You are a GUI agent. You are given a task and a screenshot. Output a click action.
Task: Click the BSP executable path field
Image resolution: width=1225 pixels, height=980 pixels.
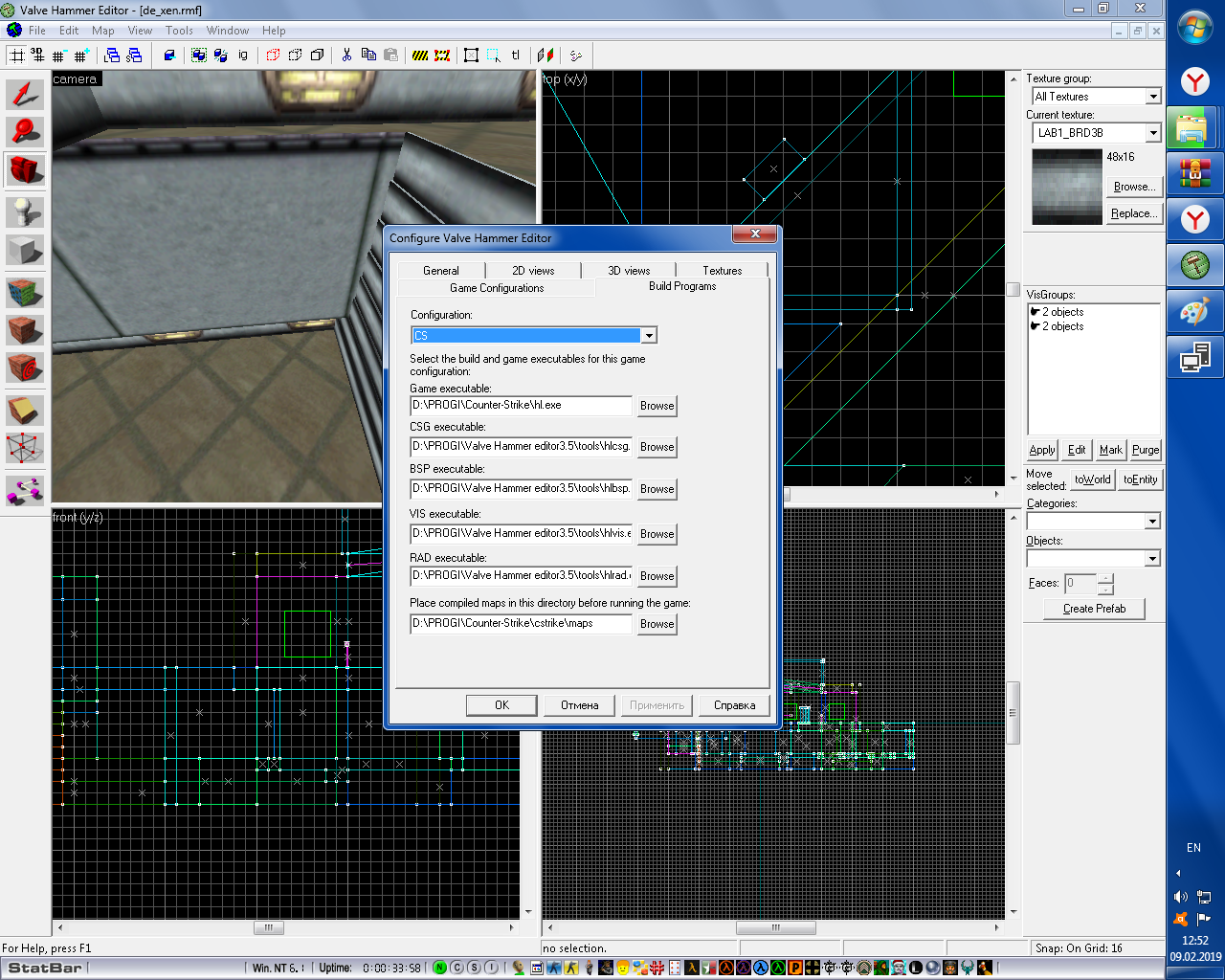click(522, 488)
